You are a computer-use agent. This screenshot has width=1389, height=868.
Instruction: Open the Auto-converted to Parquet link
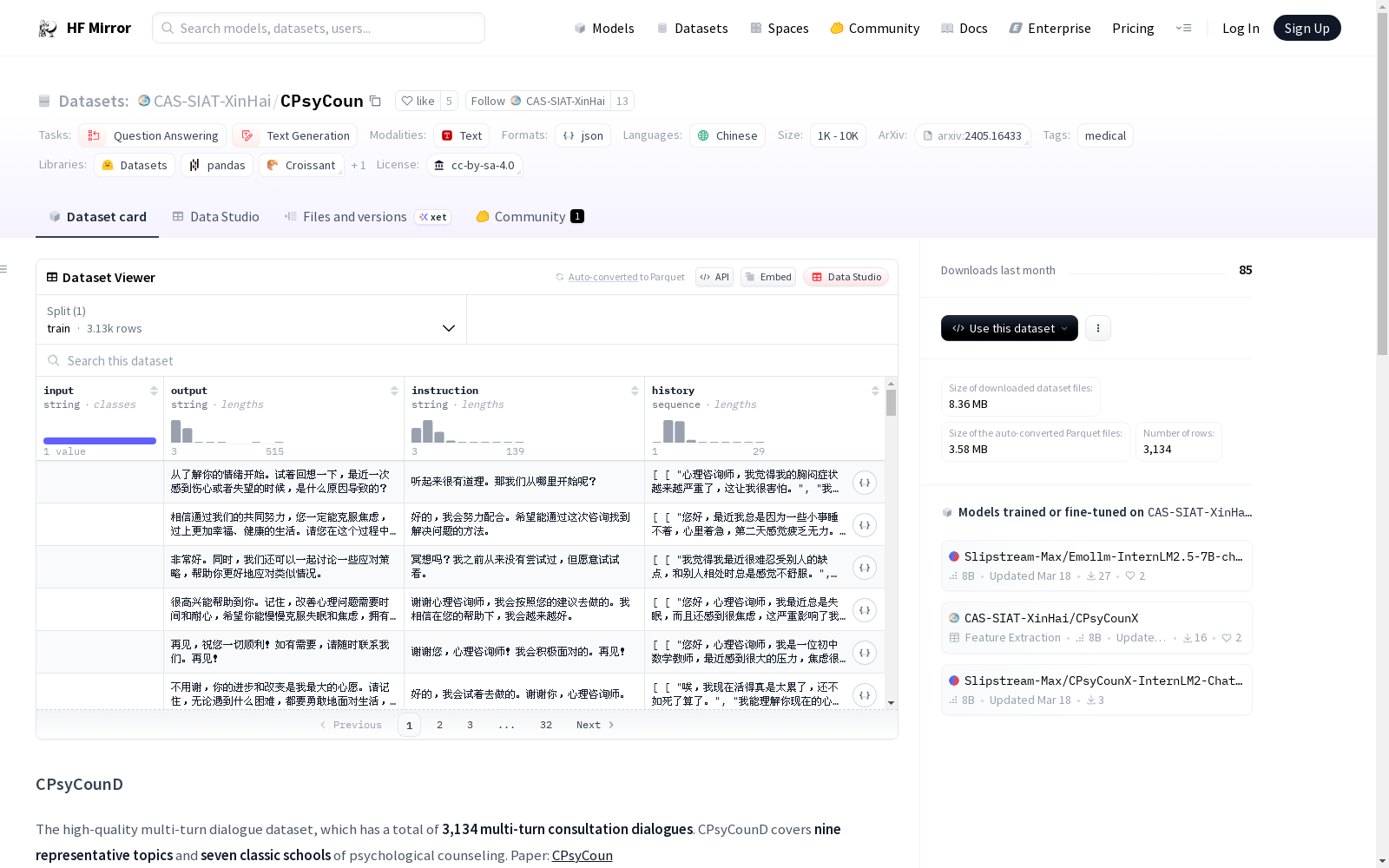pyautogui.click(x=621, y=277)
